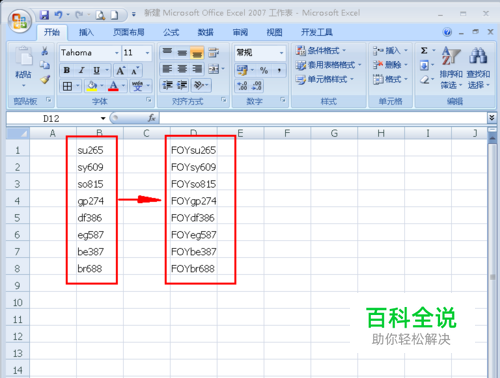Viewport: 500px width, 378px height.
Task: Open Excel help question mark
Action: [447, 32]
